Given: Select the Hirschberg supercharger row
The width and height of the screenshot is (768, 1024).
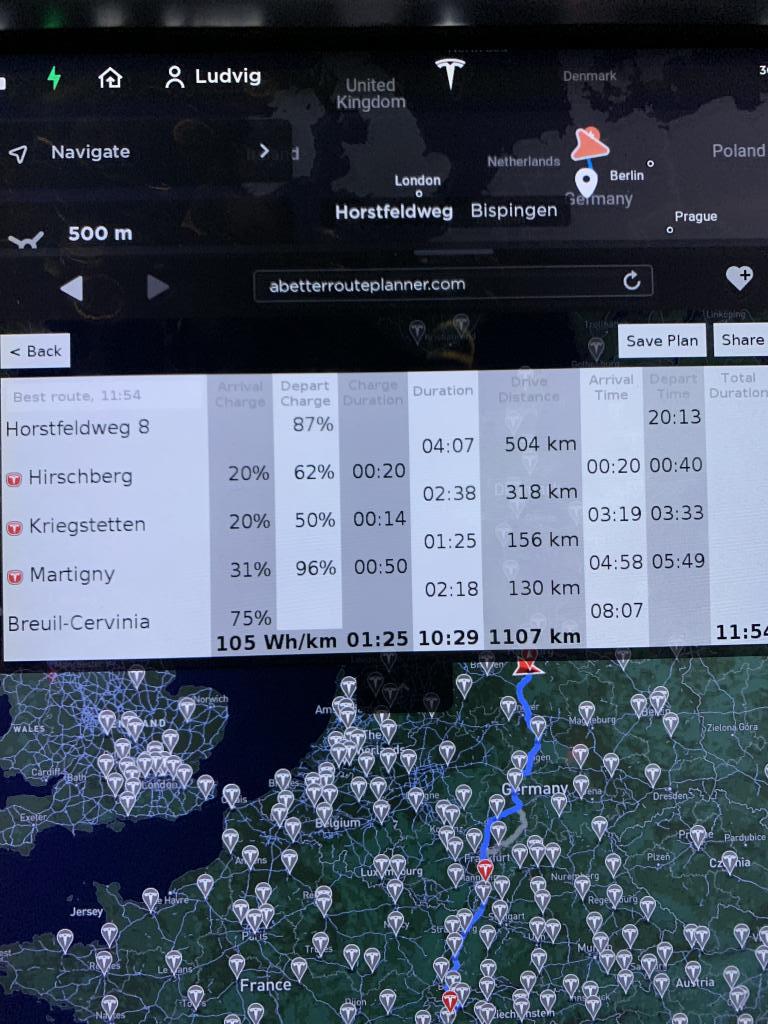Looking at the screenshot, I should coord(80,477).
